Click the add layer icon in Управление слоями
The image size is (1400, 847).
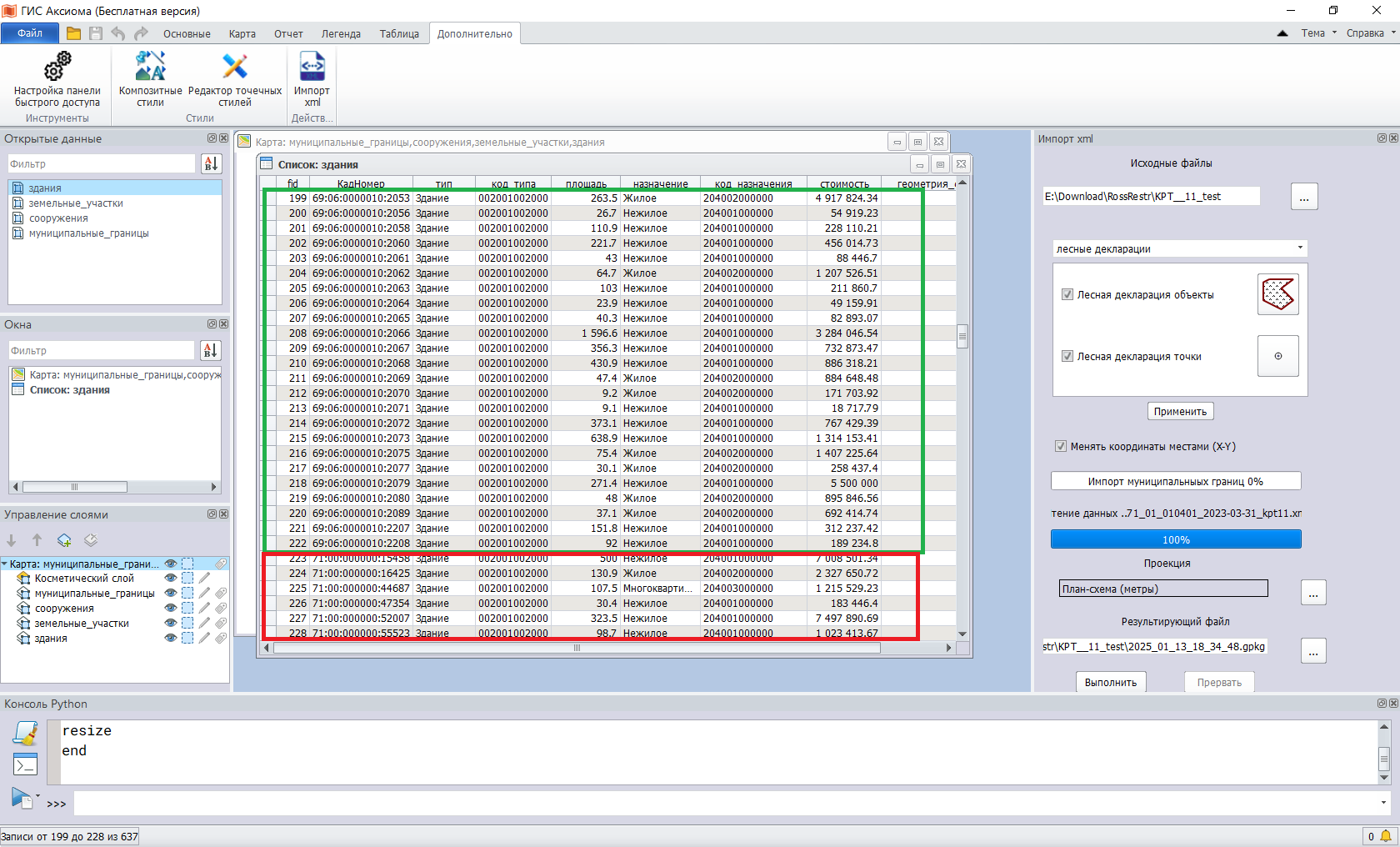coord(64,540)
